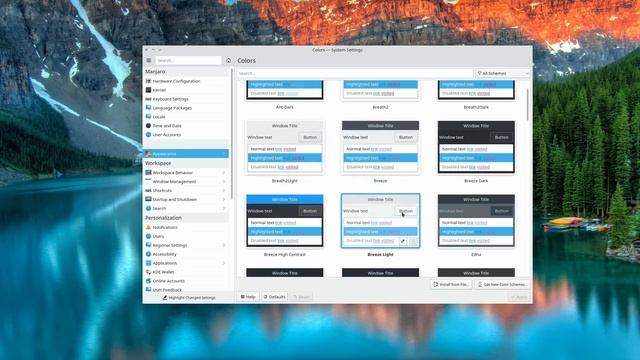Click the sidebar search field
This screenshot has width=640, height=360.
(188, 60)
